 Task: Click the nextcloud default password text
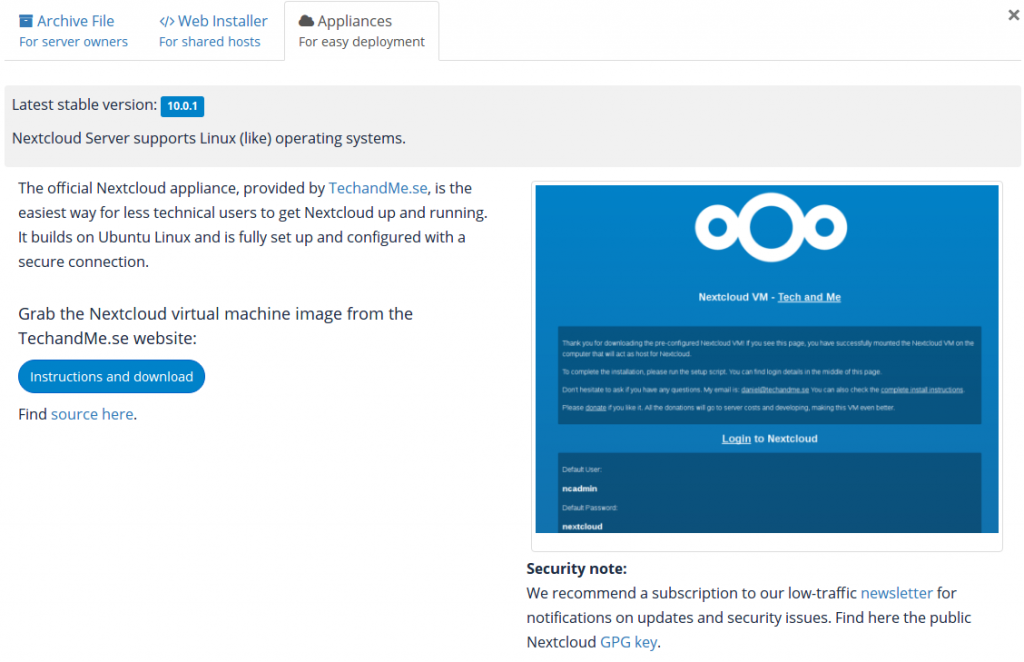[x=582, y=526]
